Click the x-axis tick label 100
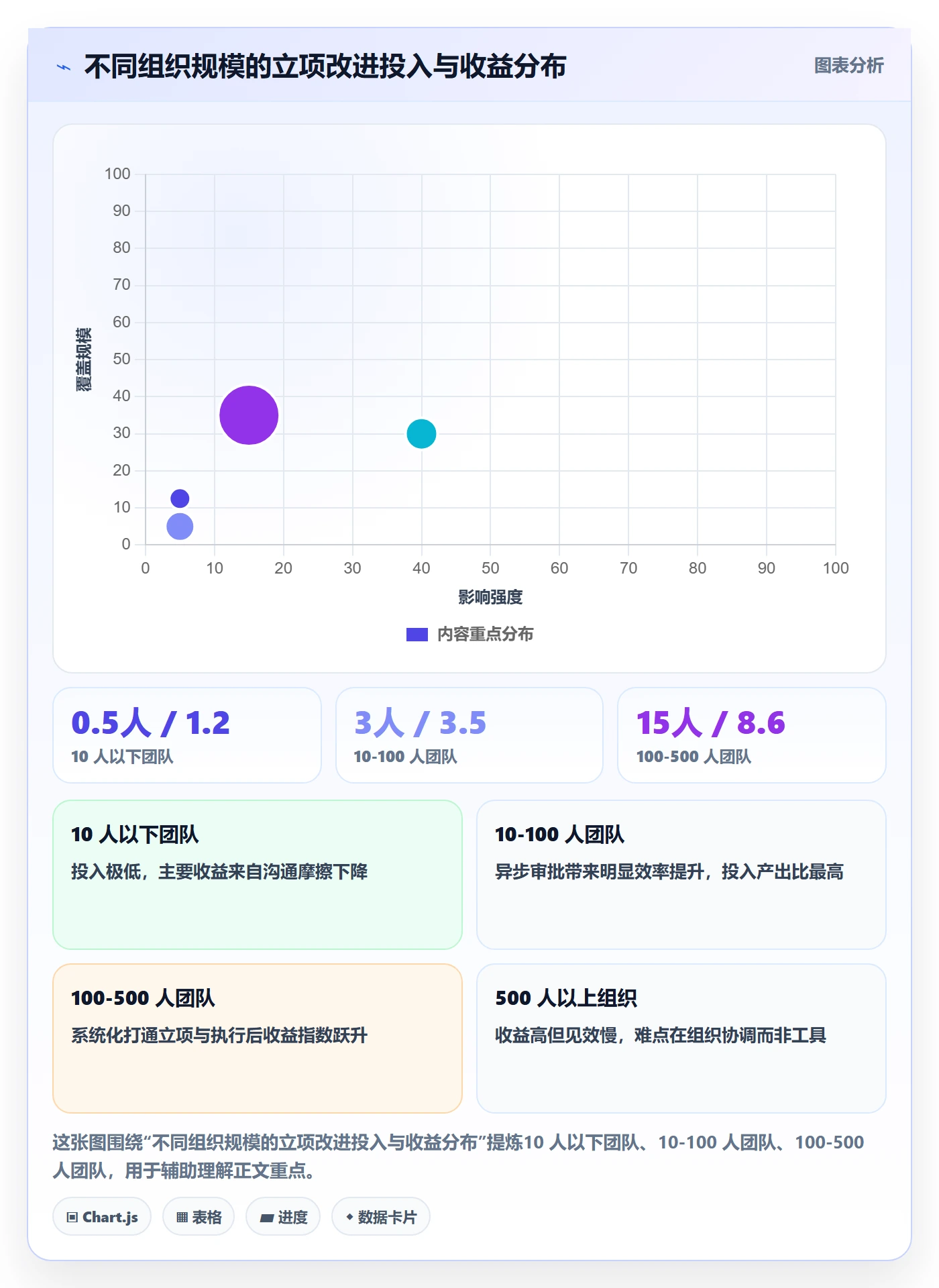This screenshot has width=939, height=1288. [836, 568]
